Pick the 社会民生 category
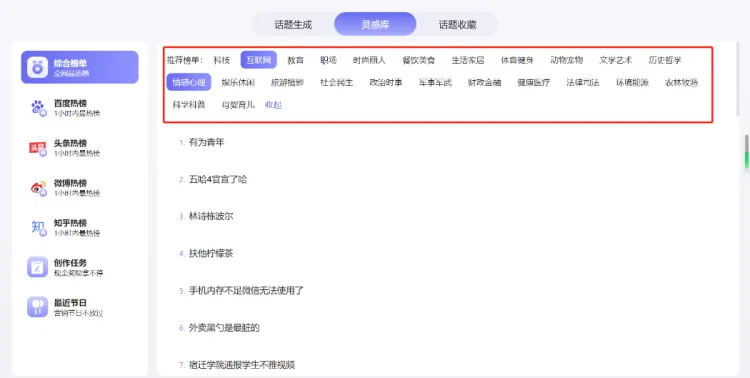The image size is (750, 378). 337,82
